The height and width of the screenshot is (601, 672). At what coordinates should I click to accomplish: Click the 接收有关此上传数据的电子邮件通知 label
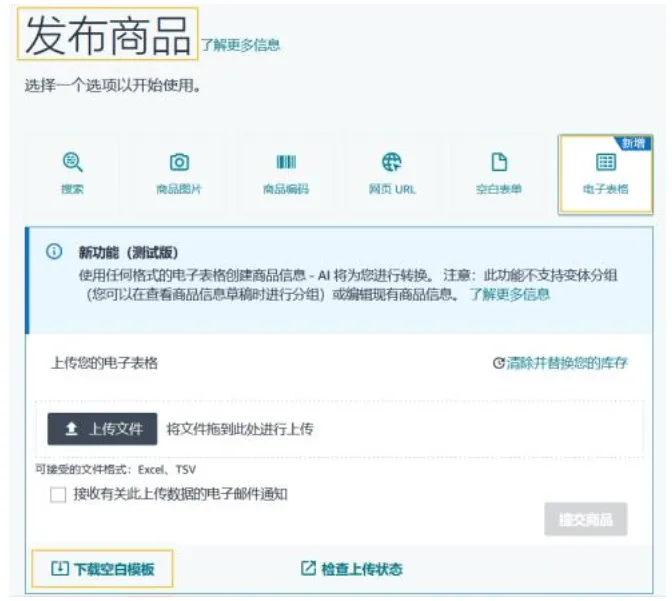pos(180,494)
